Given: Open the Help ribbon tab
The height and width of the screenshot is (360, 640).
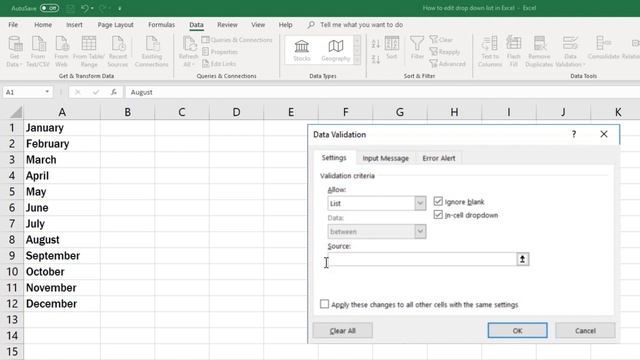Looking at the screenshot, I should (285, 24).
